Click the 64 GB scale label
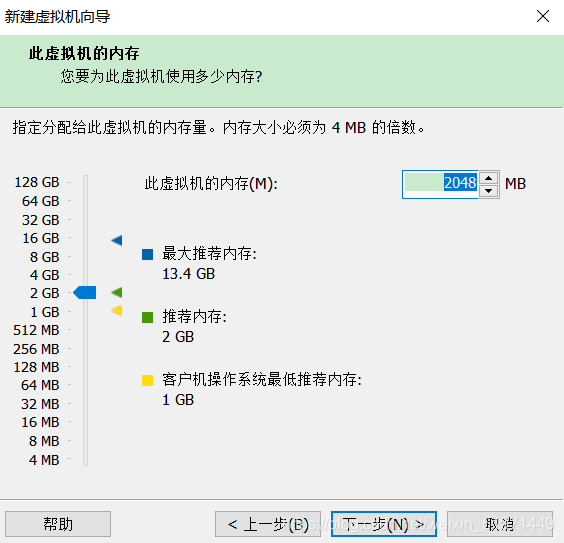 pos(41,201)
